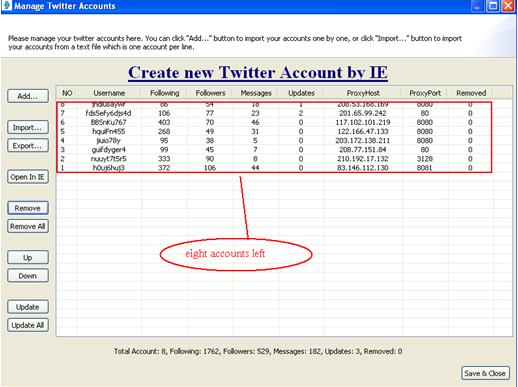Viewport: 518px width, 387px height.
Task: Sort by the Updates column header
Action: 301,93
